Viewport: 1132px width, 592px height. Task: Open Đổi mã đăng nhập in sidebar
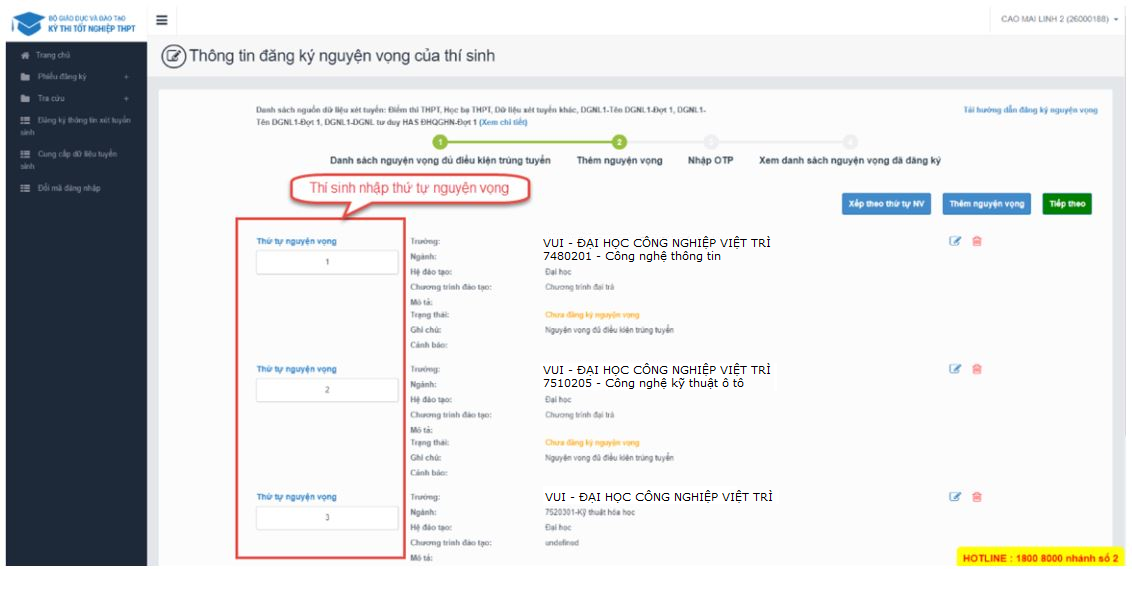coord(68,188)
